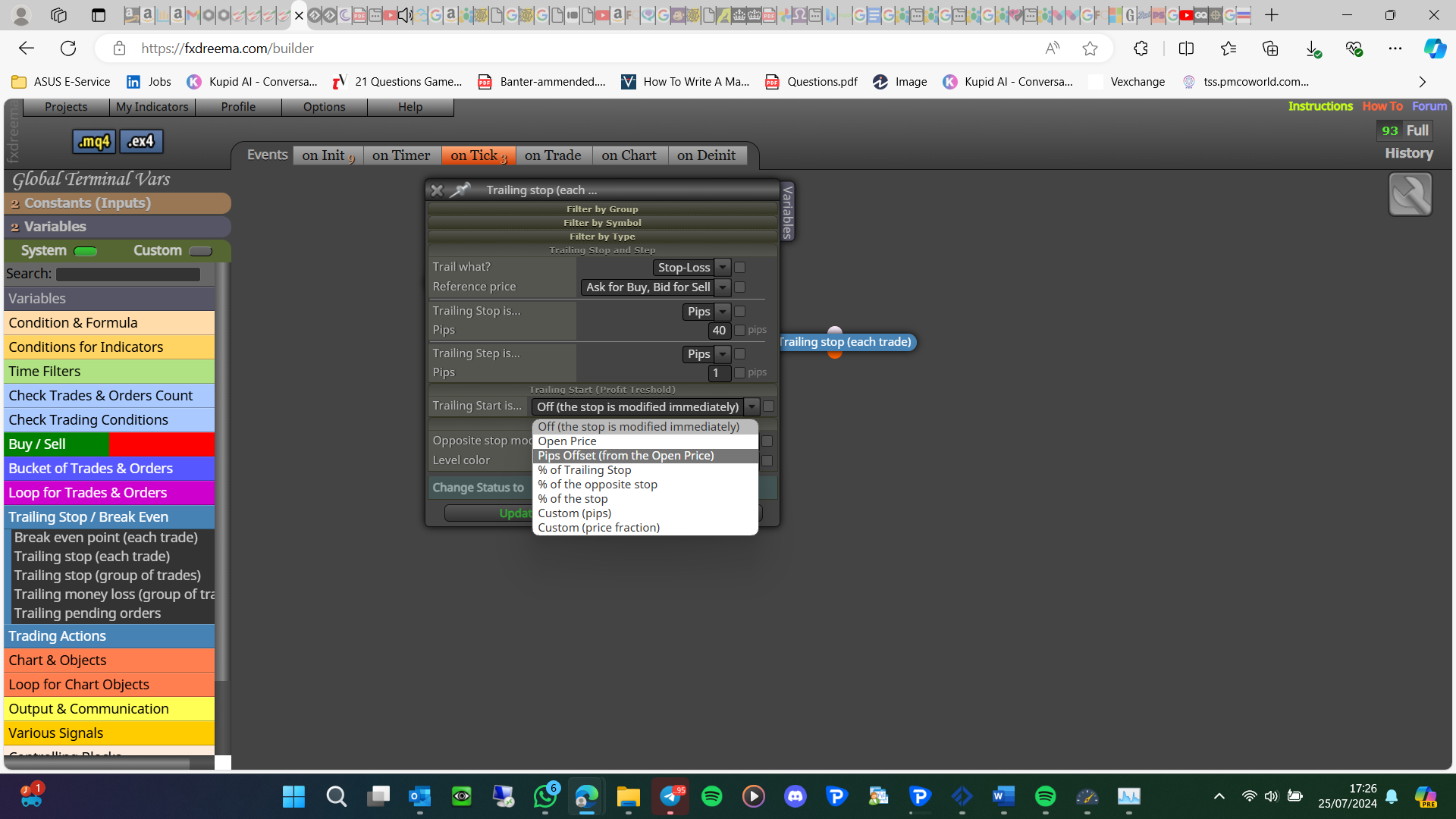Viewport: 1456px width, 819px height.
Task: Open the Instructions link
Action: pos(1320,106)
